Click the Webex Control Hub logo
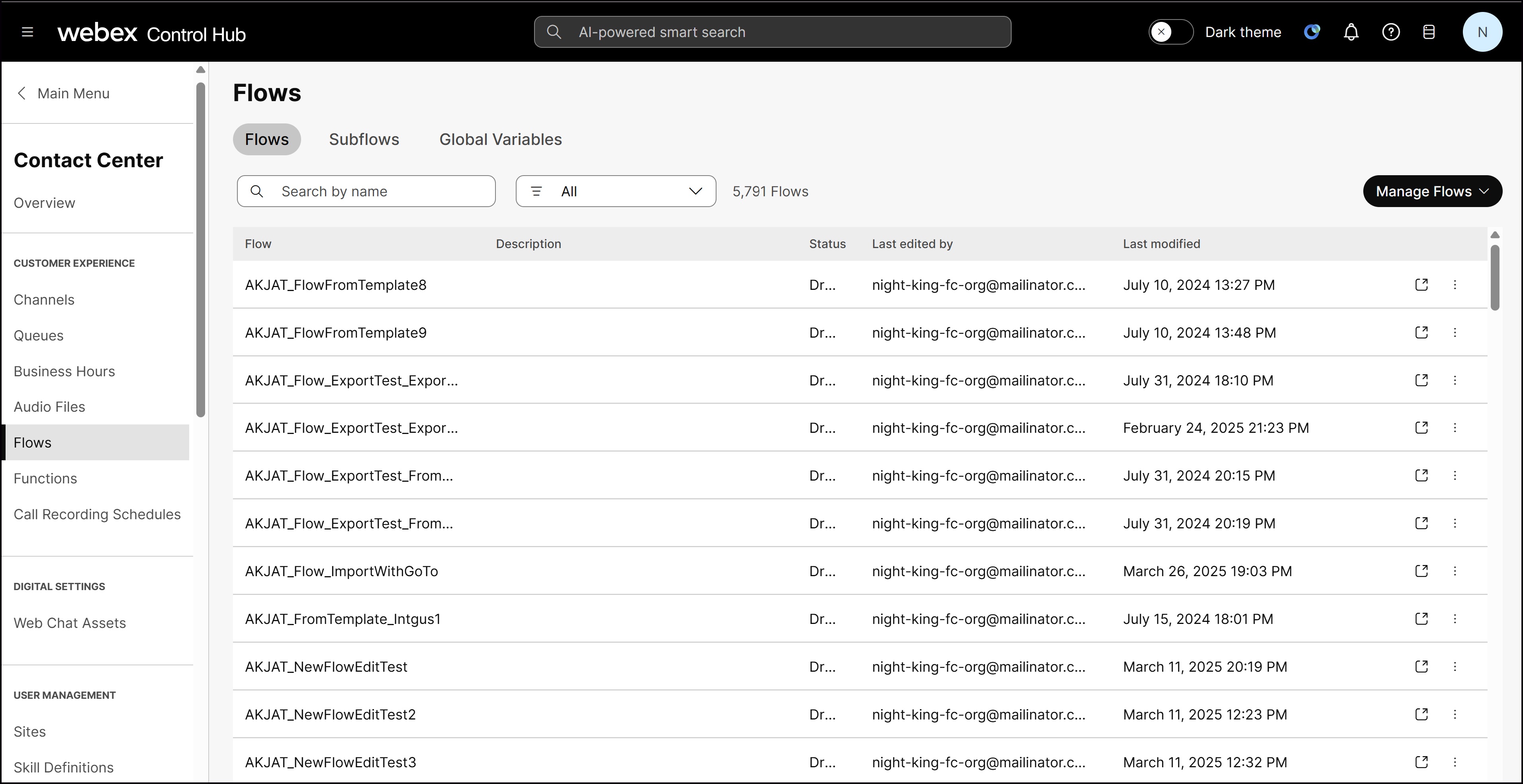Image resolution: width=1523 pixels, height=784 pixels. [x=151, y=33]
